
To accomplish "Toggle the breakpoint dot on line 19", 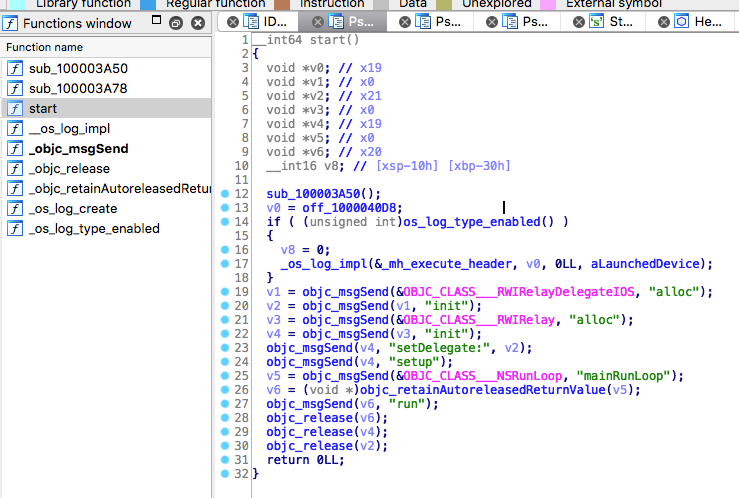I will point(225,292).
